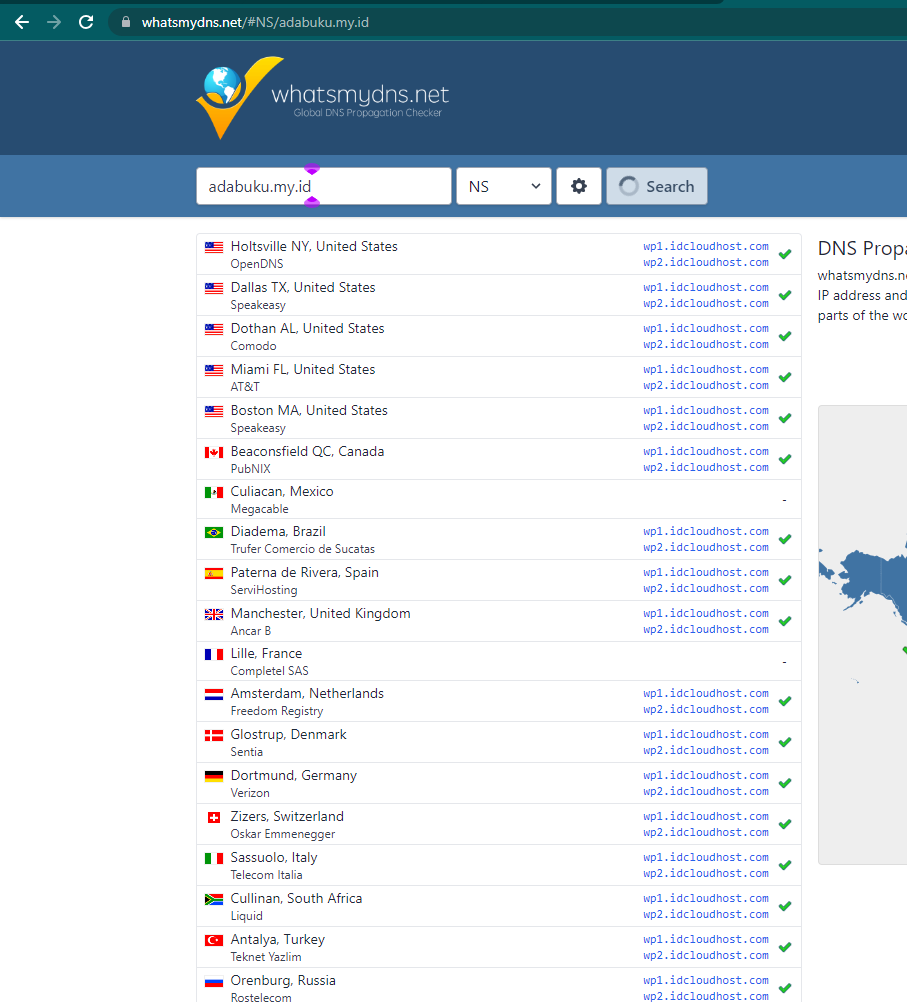Click the Denmark flag for Glostrup
Screen dimensions: 907x1002
pyautogui.click(x=213, y=736)
